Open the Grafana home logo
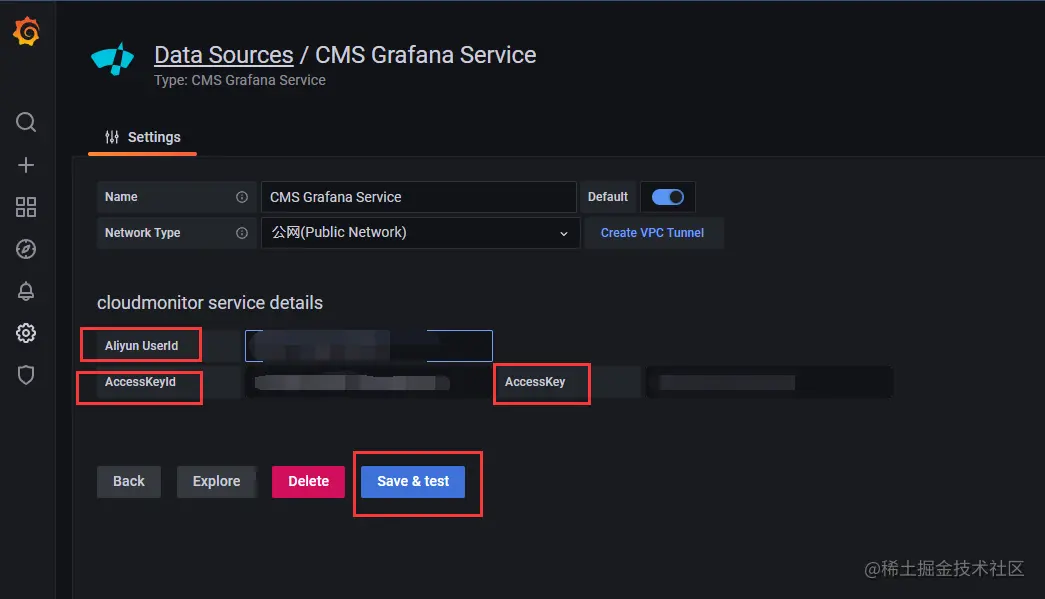1045x599 pixels. tap(26, 31)
